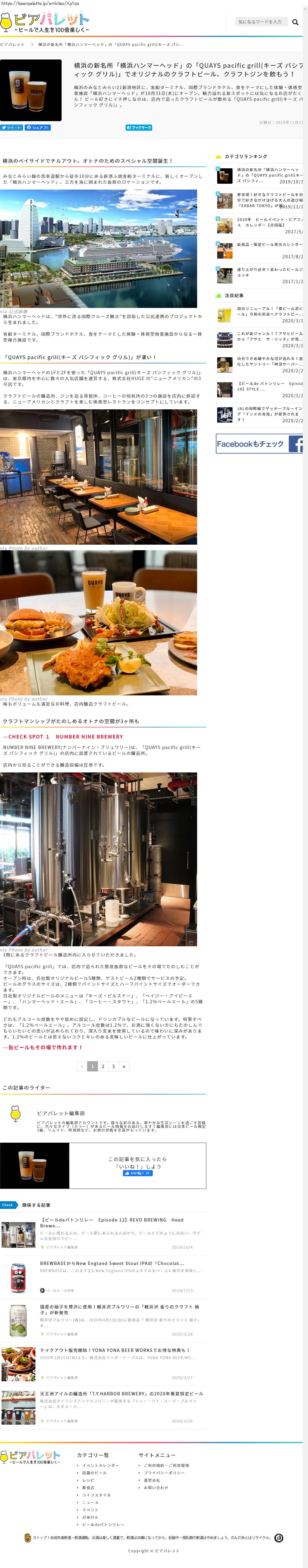Open お問い合わせ link in footer
The width and height of the screenshot is (308, 1568).
coord(156,1487)
